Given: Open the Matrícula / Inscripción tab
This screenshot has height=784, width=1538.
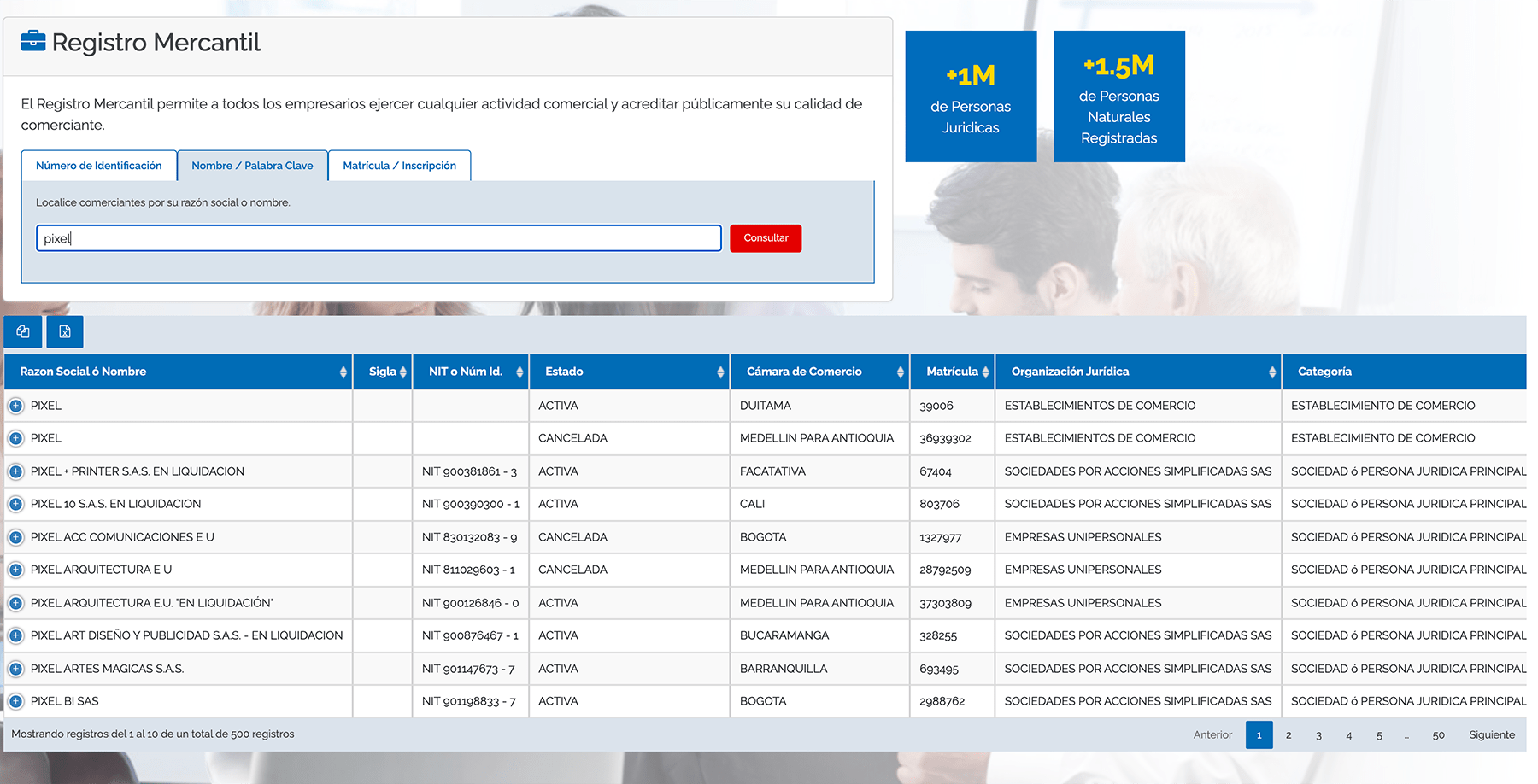Looking at the screenshot, I should pos(399,166).
